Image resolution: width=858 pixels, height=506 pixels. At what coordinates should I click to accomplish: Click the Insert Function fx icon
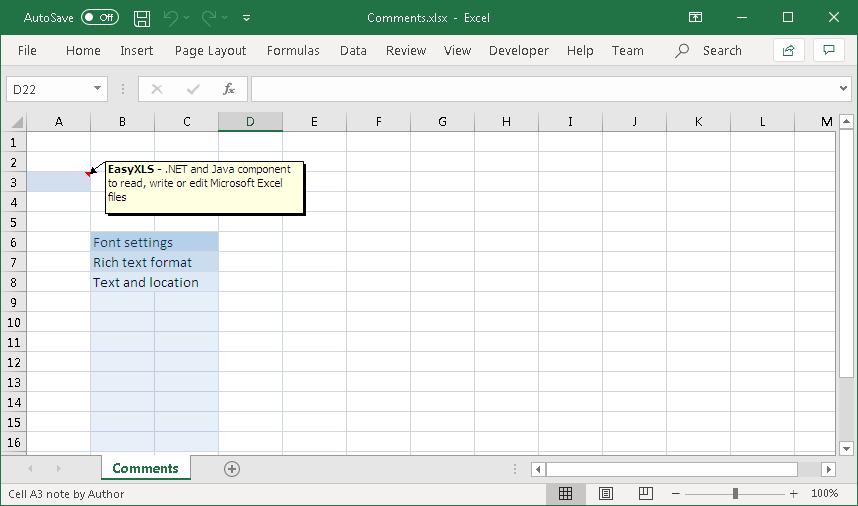pos(228,89)
